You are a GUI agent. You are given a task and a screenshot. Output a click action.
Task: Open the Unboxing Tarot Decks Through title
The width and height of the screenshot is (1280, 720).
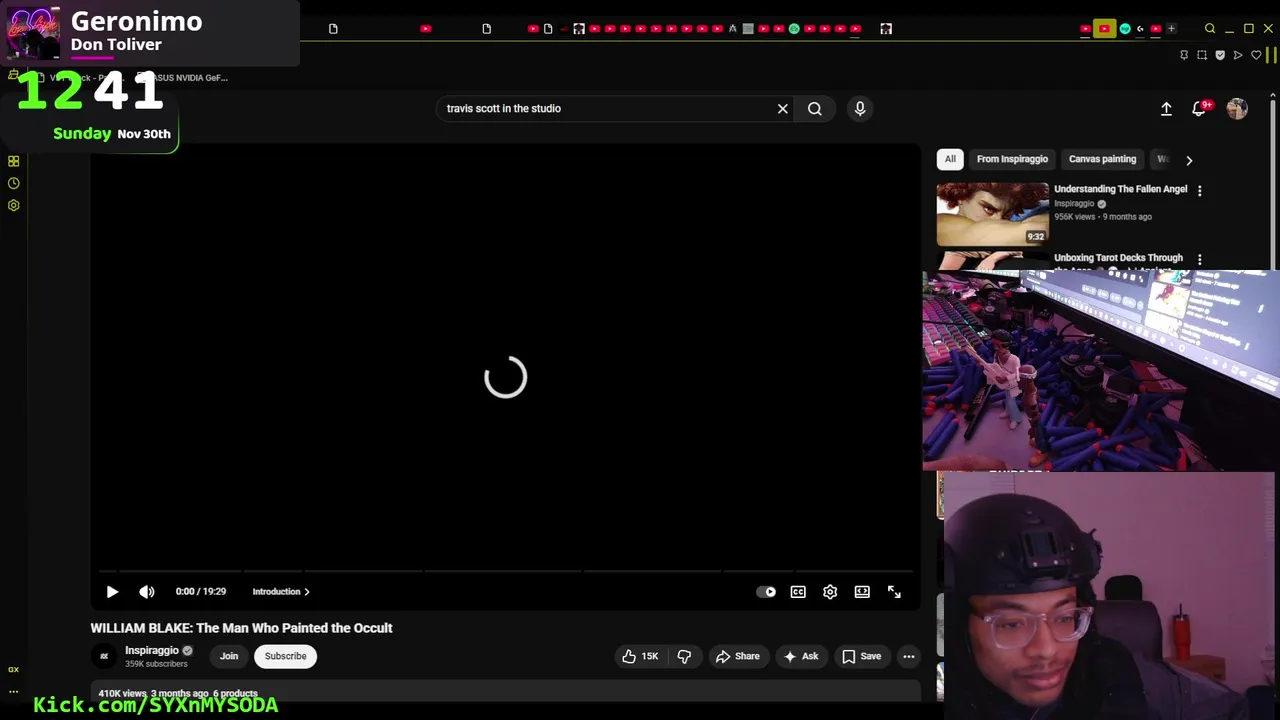click(x=1118, y=258)
